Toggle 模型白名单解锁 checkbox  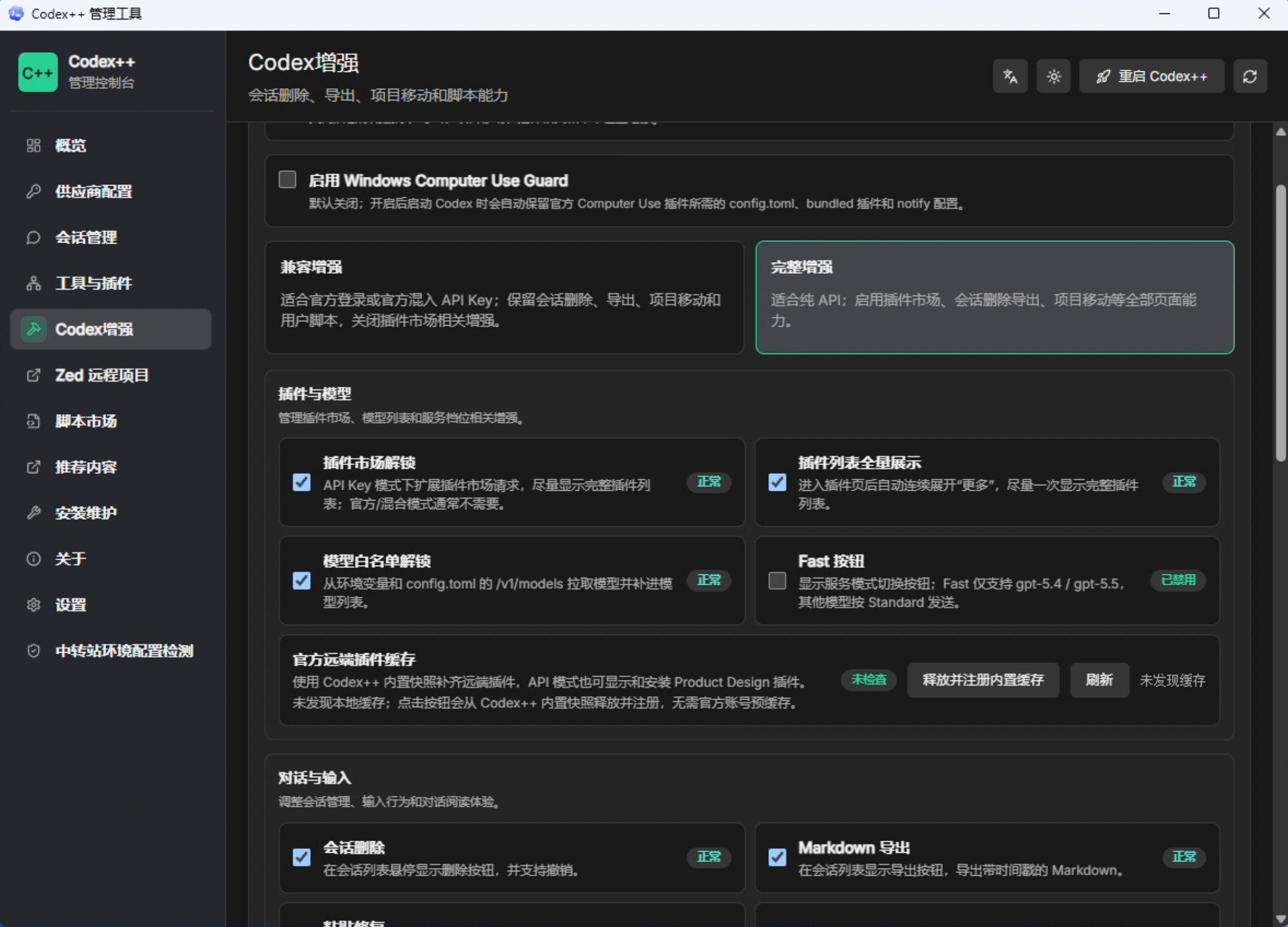pos(302,581)
